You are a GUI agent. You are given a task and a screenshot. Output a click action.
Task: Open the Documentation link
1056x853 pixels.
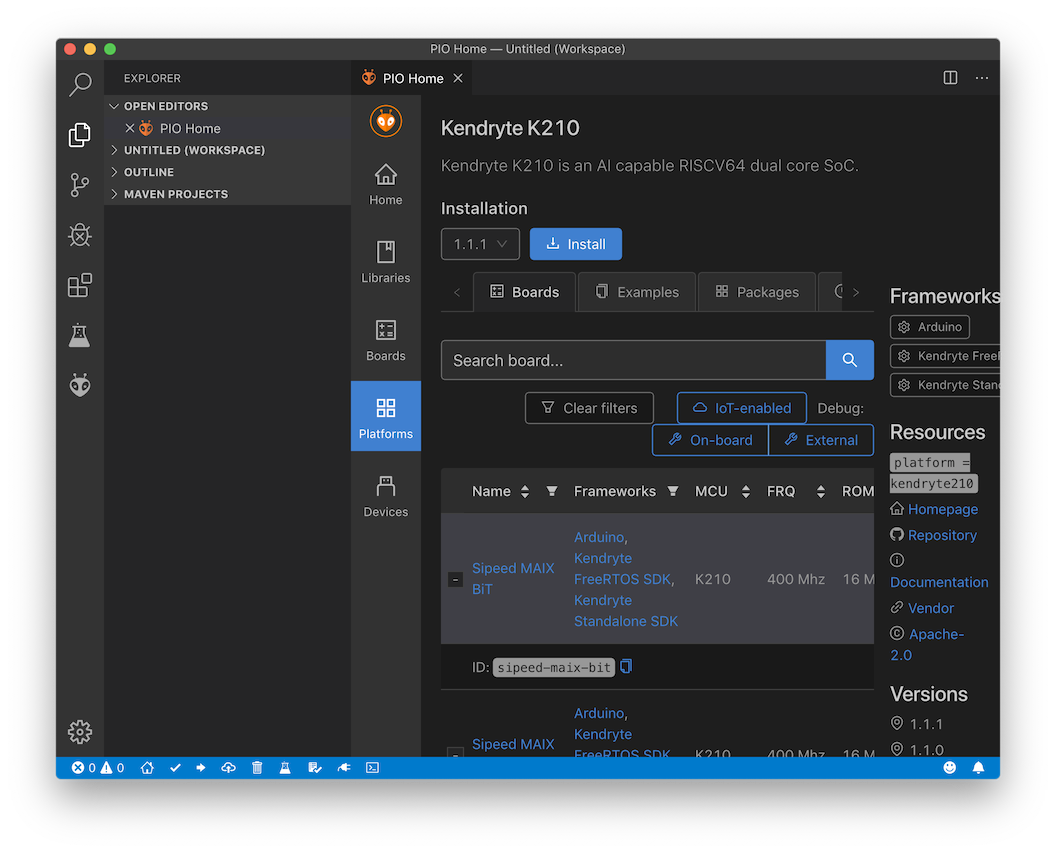pos(939,582)
